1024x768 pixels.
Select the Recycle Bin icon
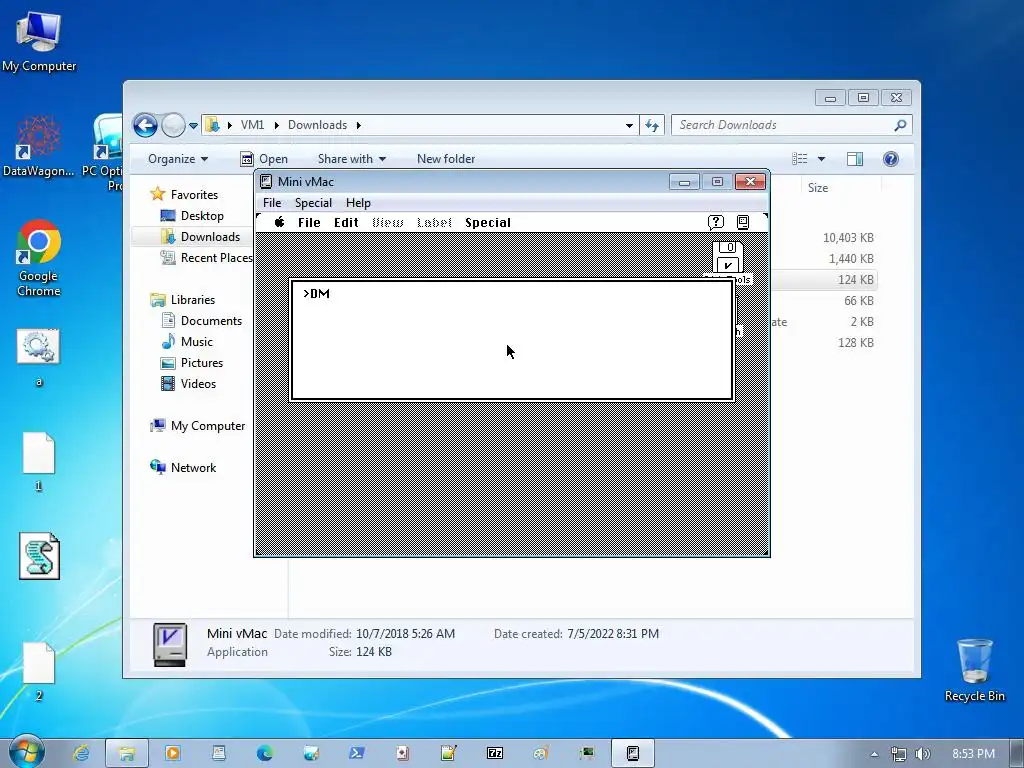pos(974,670)
